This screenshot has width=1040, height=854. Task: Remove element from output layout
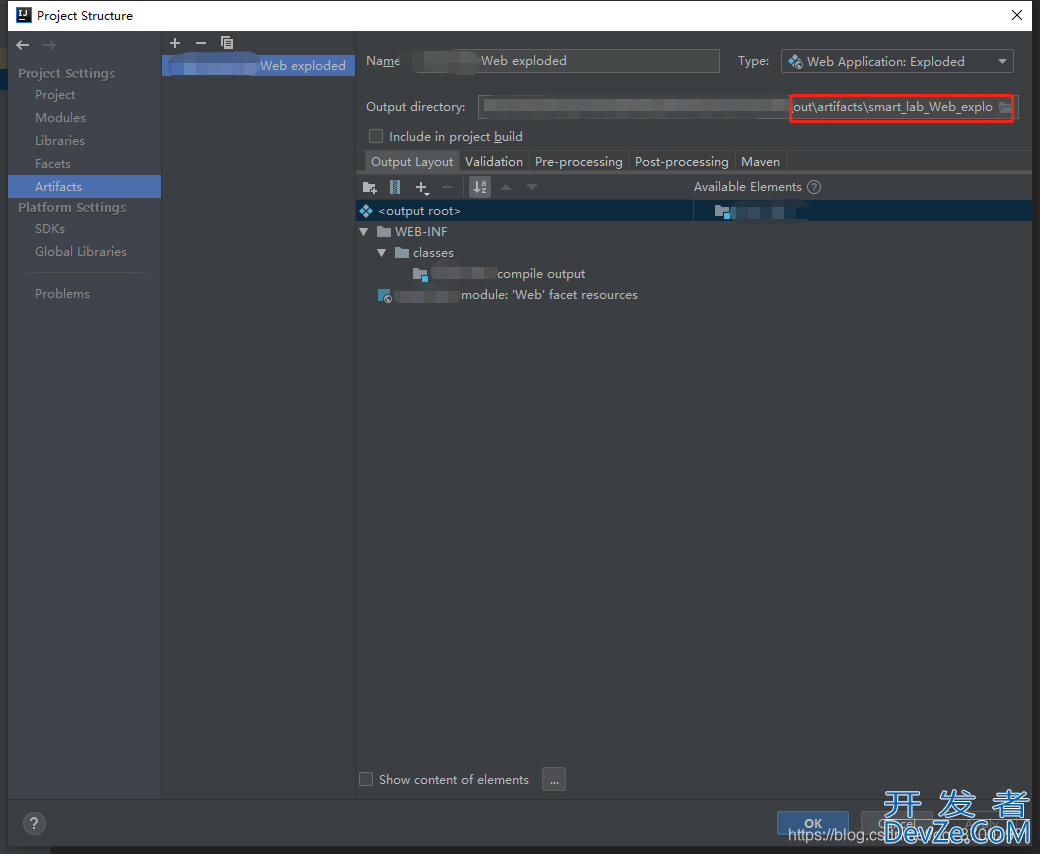[447, 188]
